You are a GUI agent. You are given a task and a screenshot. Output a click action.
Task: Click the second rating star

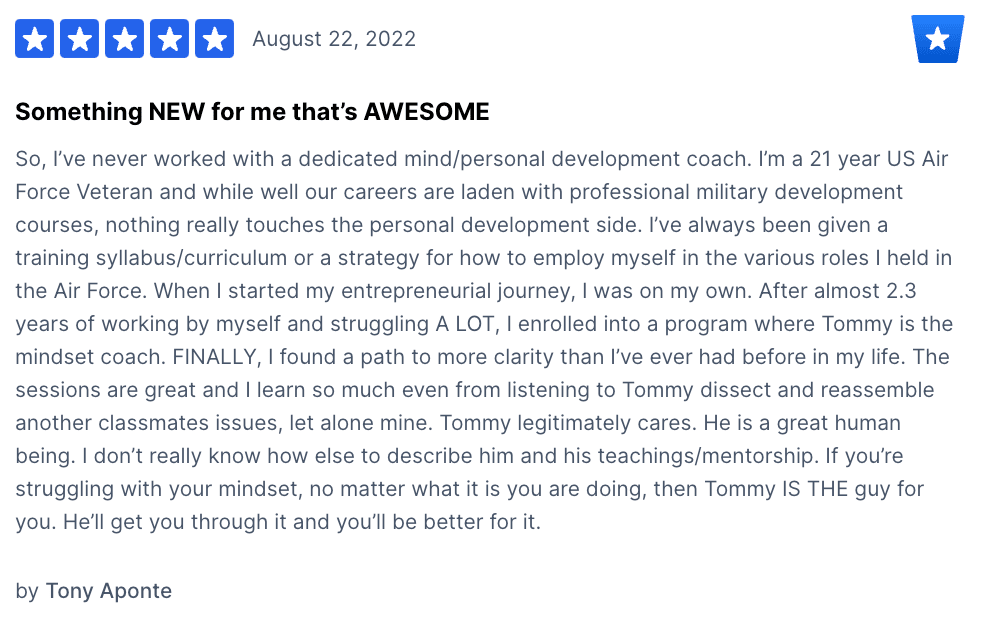tap(79, 38)
